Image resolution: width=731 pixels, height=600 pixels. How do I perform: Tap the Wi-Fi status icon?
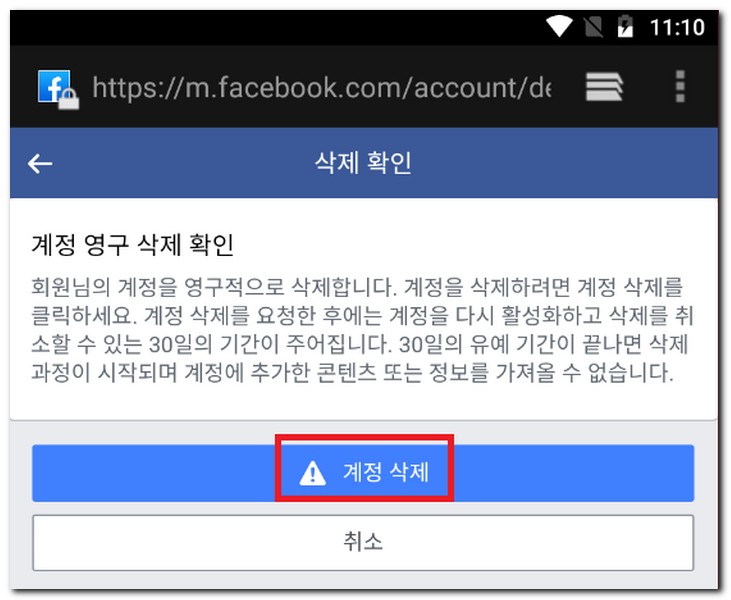(559, 26)
